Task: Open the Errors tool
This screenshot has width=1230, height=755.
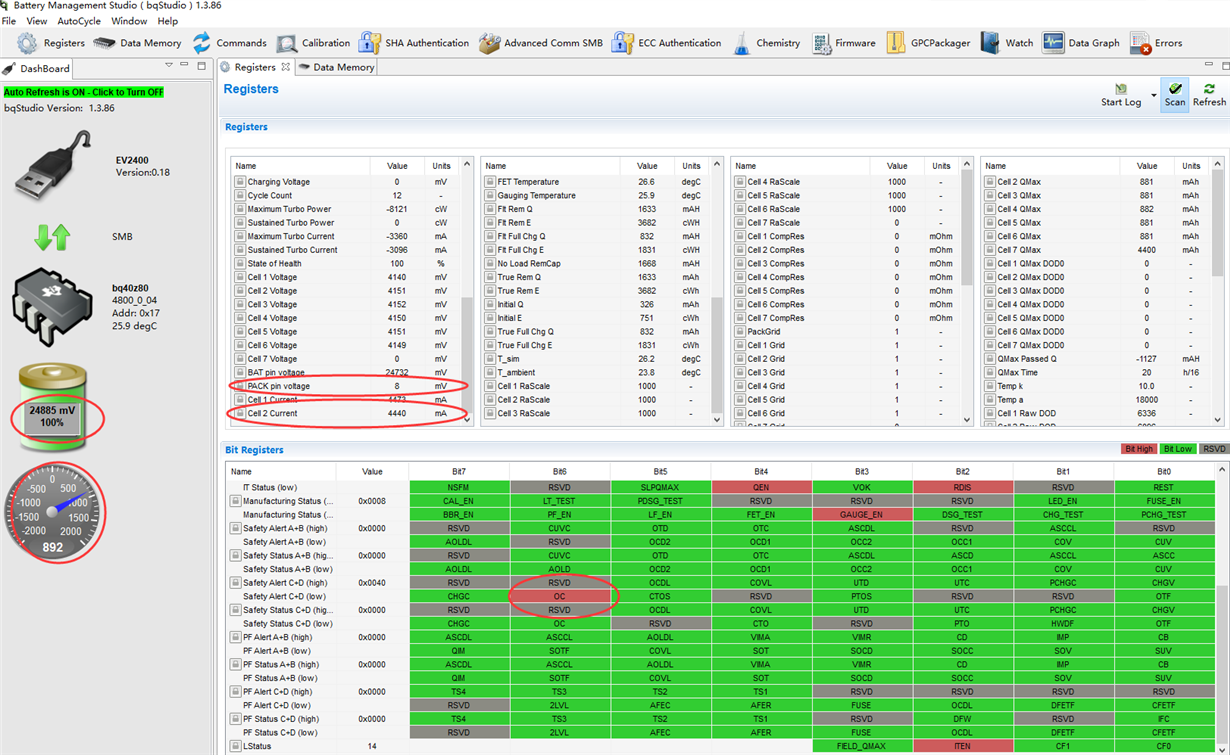Action: (1156, 43)
